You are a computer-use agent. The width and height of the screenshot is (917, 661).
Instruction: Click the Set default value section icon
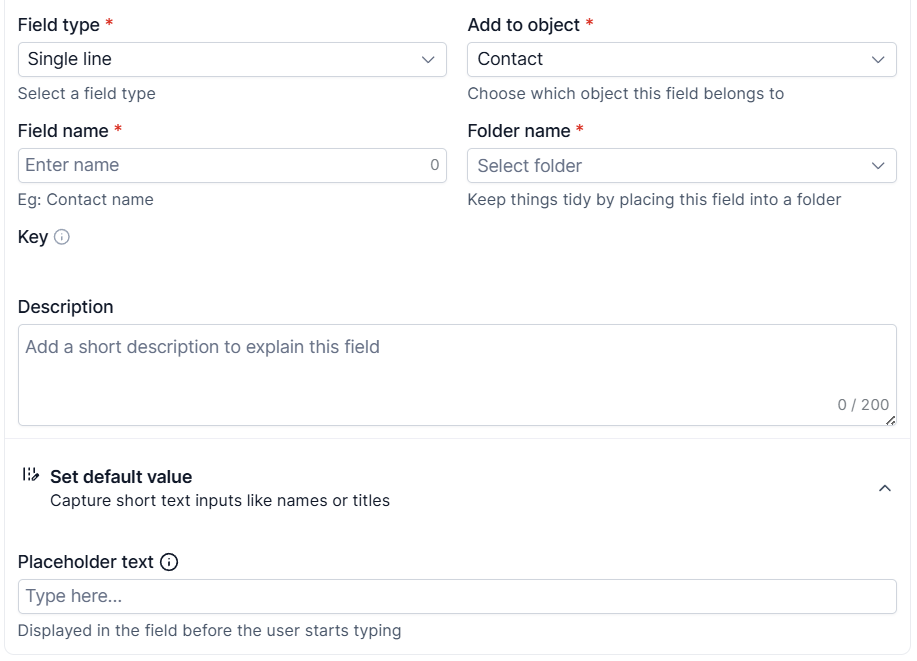pyautogui.click(x=31, y=475)
